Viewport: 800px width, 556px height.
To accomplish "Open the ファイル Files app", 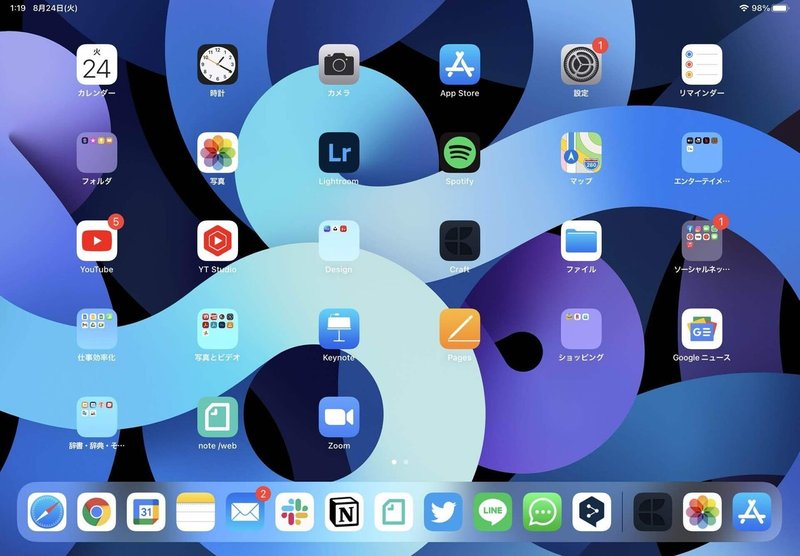I will pos(581,241).
